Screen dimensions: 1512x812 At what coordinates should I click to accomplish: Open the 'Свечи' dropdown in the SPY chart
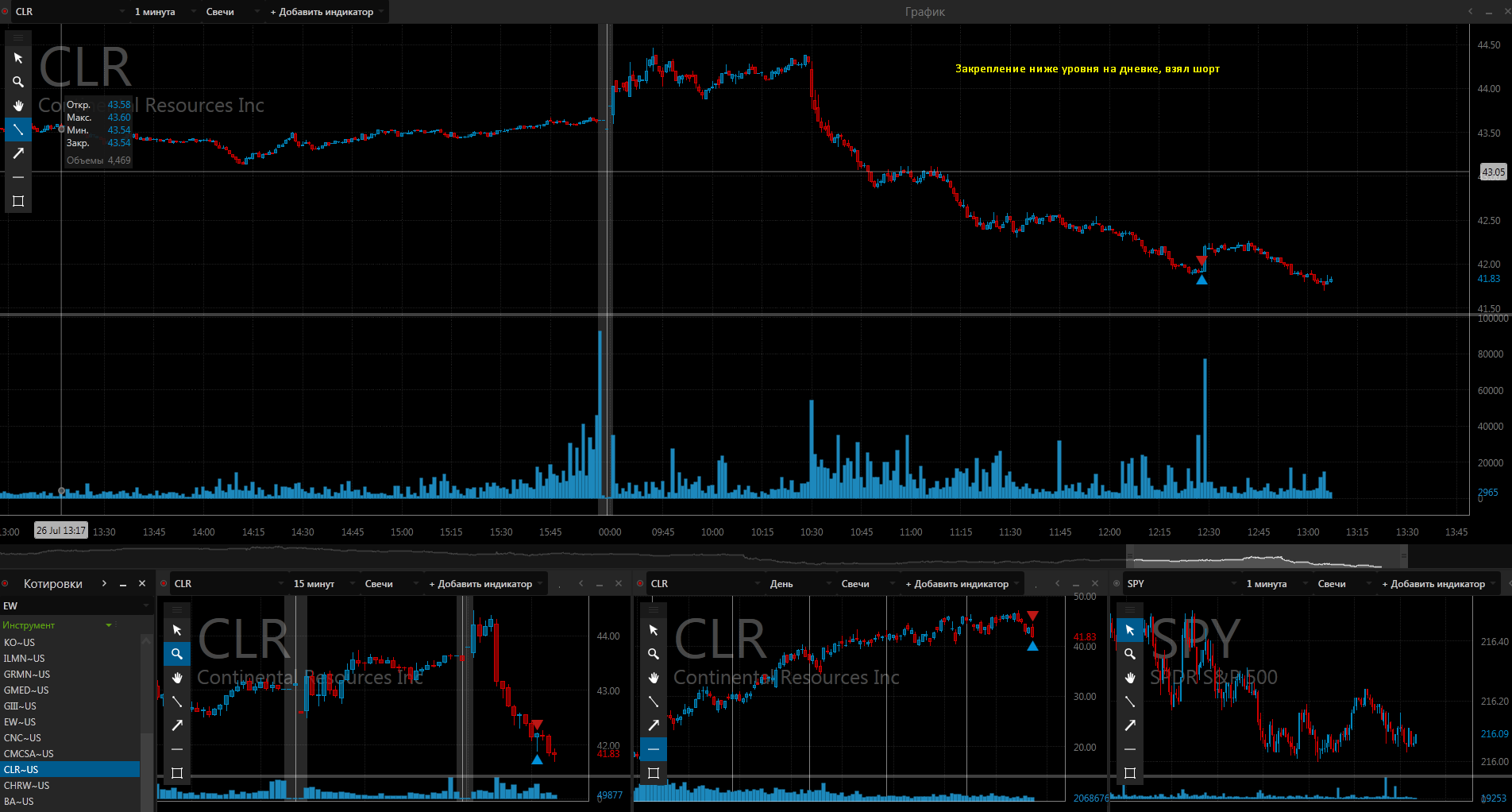click(1344, 584)
